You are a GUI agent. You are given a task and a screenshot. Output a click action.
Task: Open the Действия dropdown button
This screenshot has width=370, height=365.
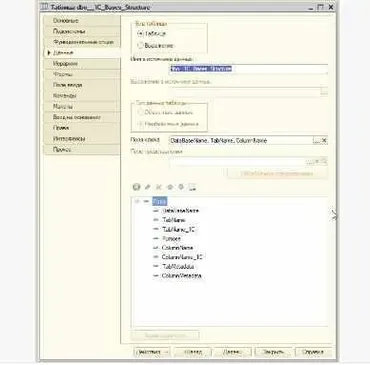click(152, 352)
